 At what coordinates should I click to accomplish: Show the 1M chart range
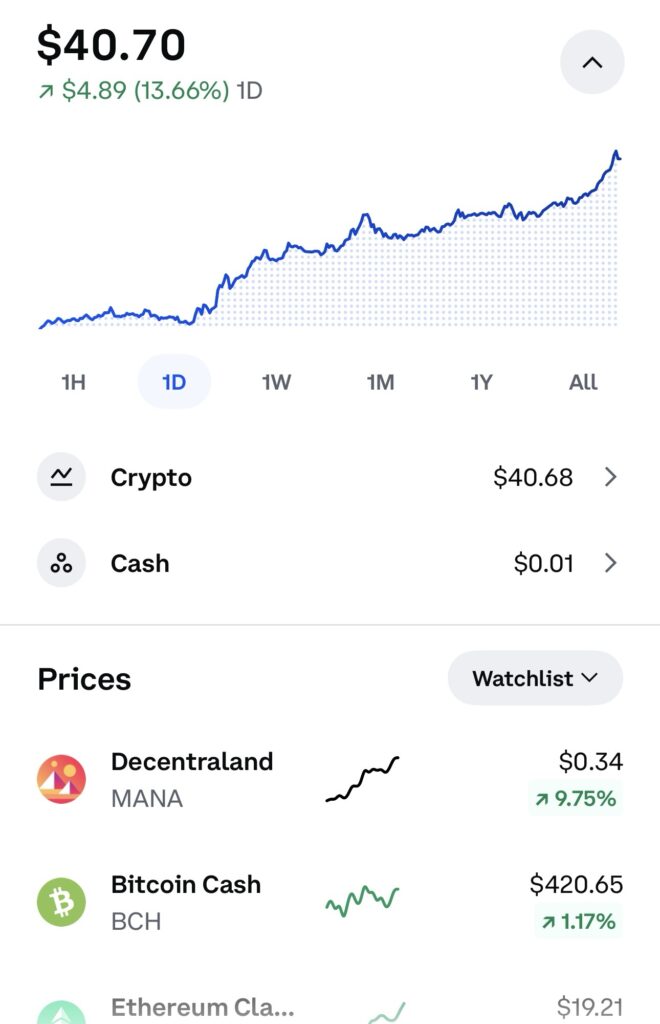[x=380, y=382]
